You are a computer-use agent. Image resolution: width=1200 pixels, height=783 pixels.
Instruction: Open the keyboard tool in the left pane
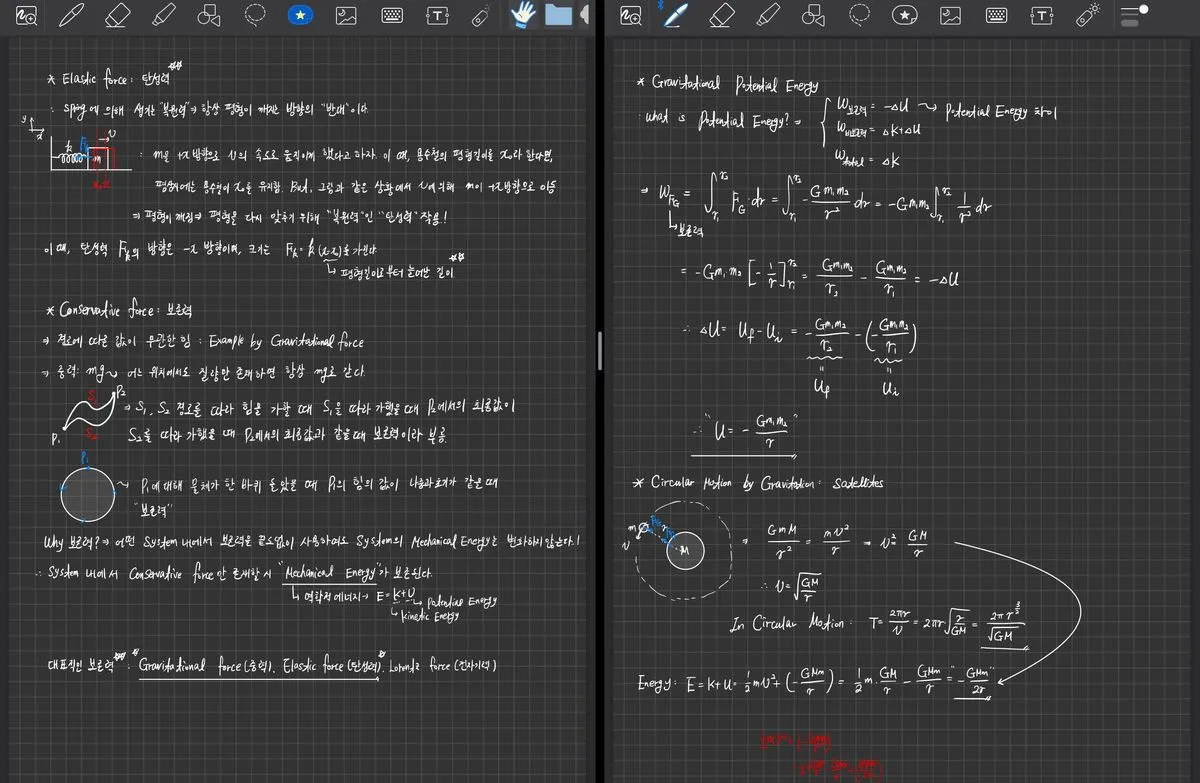point(393,16)
